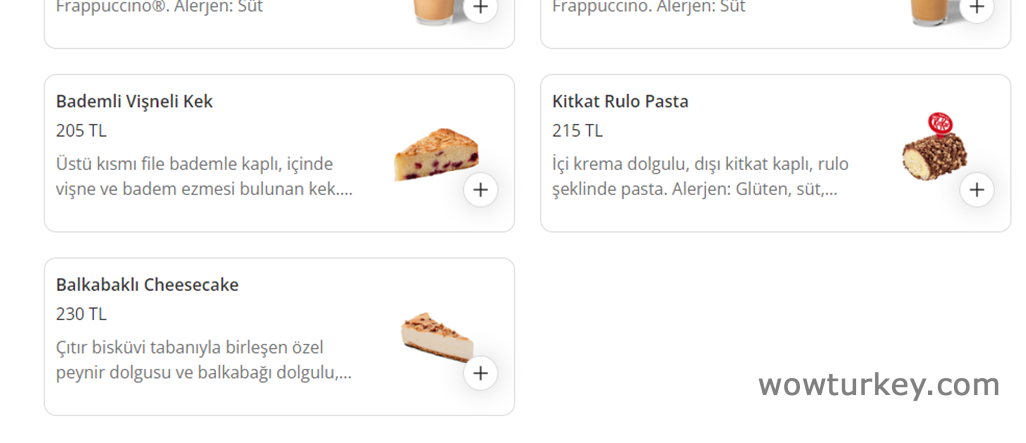Click the wowturkey.com watermark
Screen dimensions: 1026x443
tap(878, 384)
